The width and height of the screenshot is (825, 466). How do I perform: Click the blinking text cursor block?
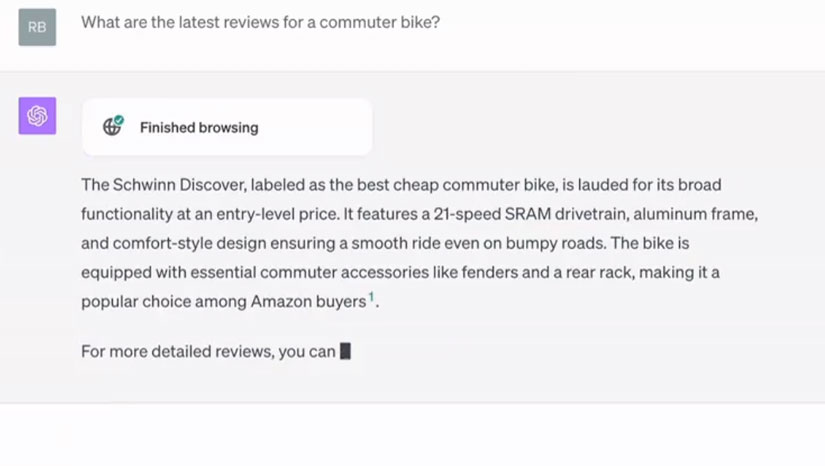click(x=345, y=351)
